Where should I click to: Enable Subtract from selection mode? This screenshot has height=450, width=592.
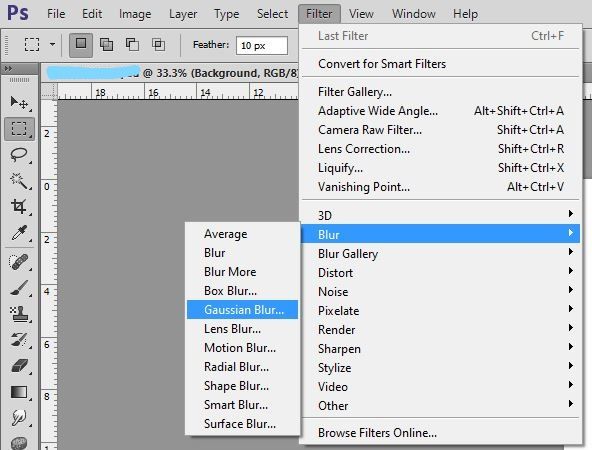point(132,45)
